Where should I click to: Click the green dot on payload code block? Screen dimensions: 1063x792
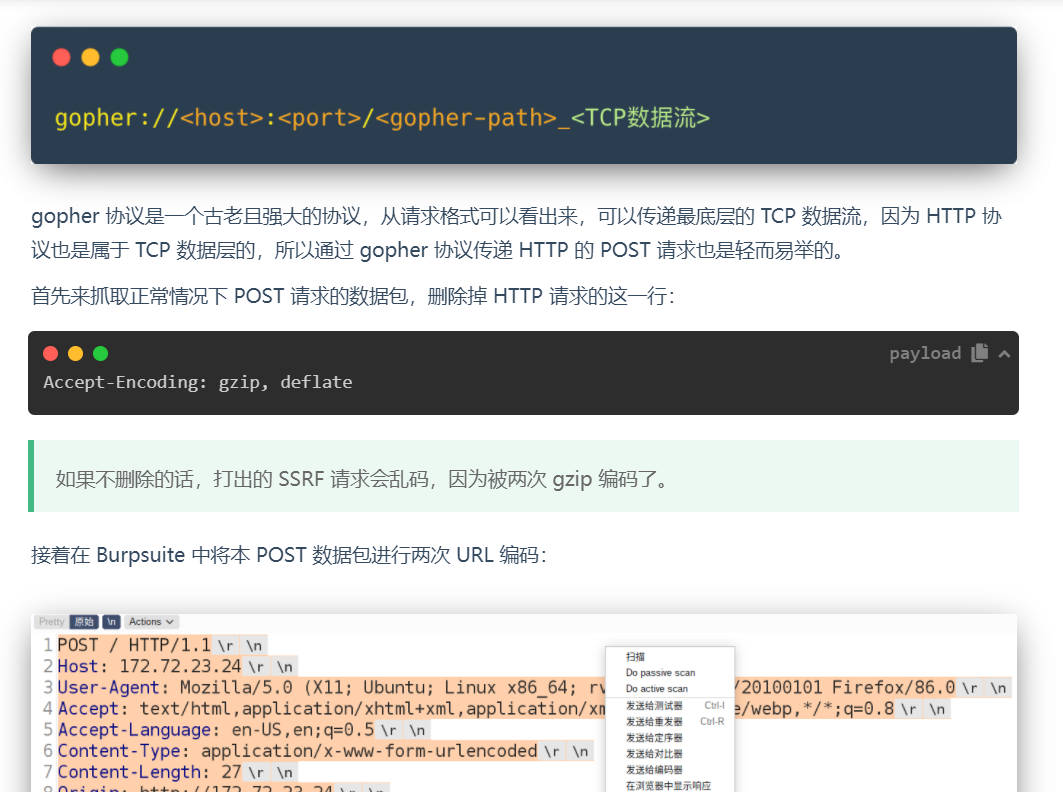(x=100, y=354)
